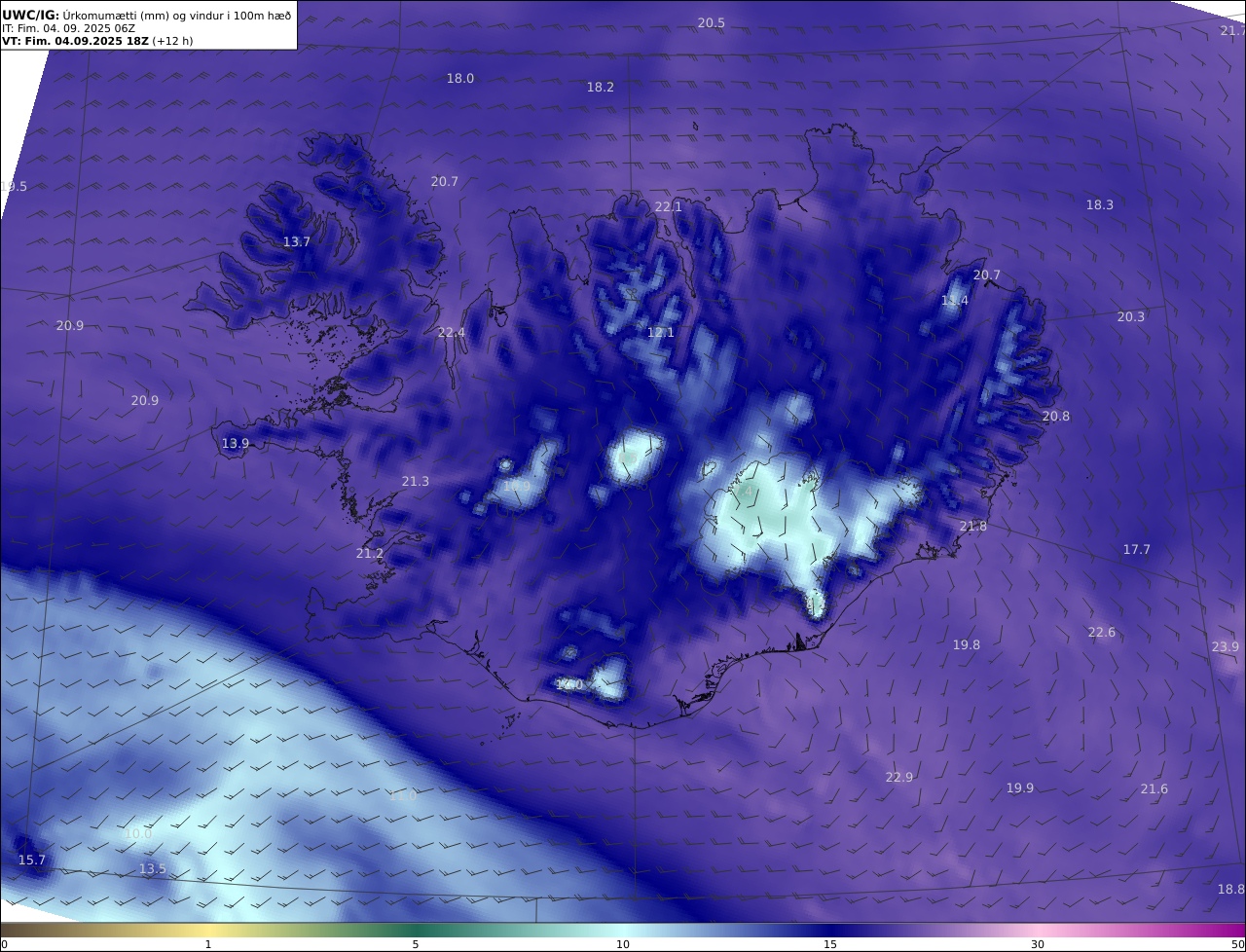
Task: Click the 18.3 value label
Action: pos(1100,204)
